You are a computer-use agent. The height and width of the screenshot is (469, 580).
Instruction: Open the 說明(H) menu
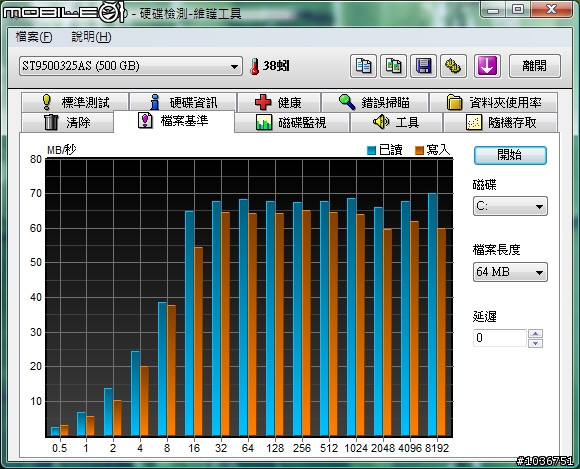pyautogui.click(x=91, y=37)
